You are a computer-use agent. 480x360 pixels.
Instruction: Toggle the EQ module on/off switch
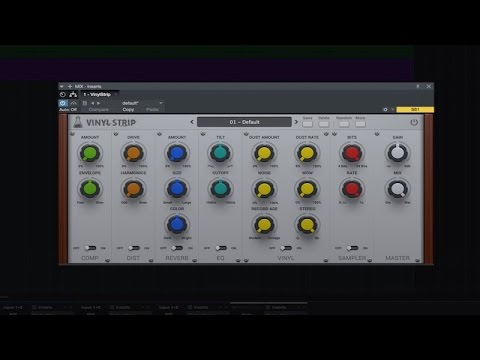point(221,248)
